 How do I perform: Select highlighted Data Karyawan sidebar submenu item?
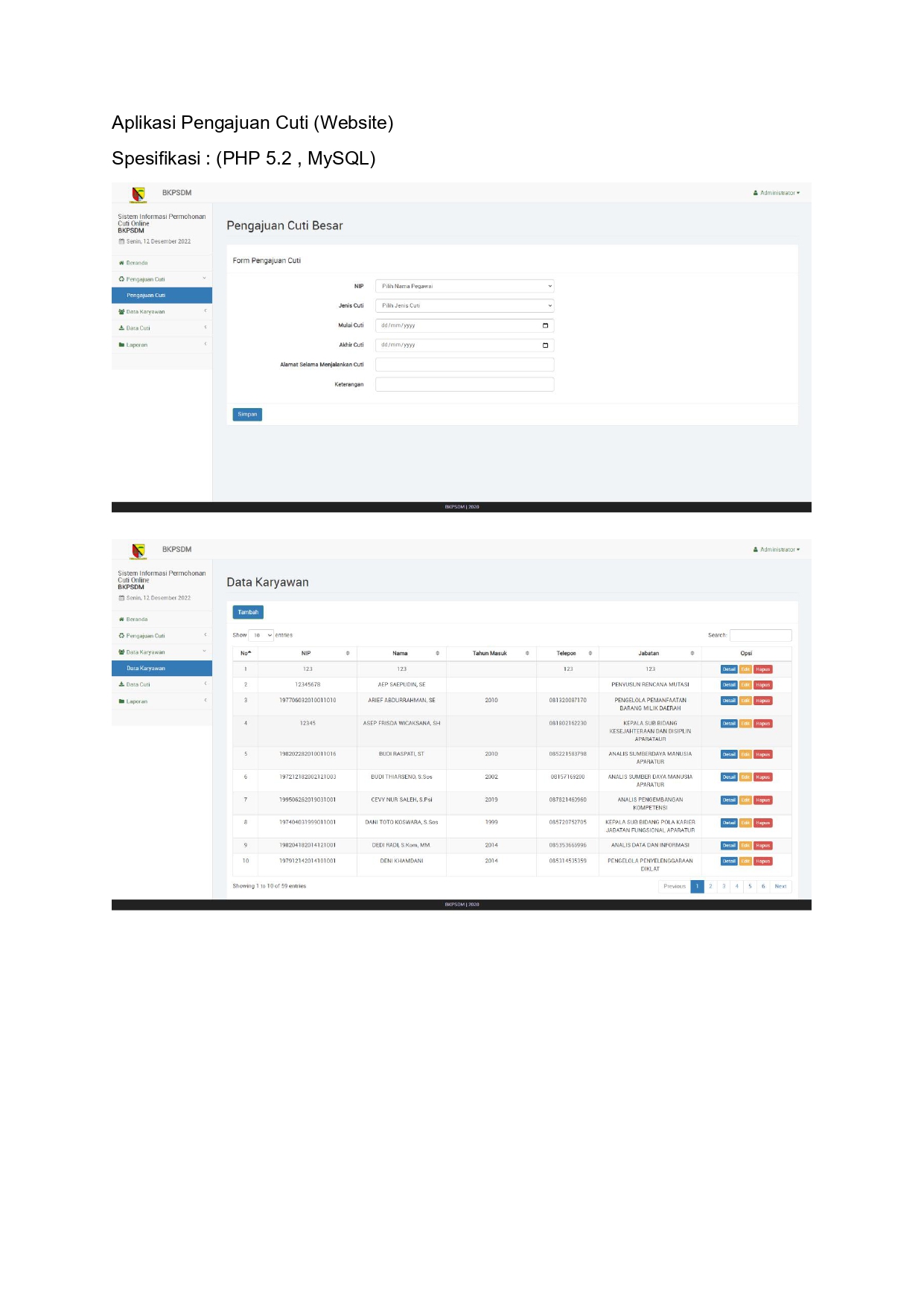[162, 669]
